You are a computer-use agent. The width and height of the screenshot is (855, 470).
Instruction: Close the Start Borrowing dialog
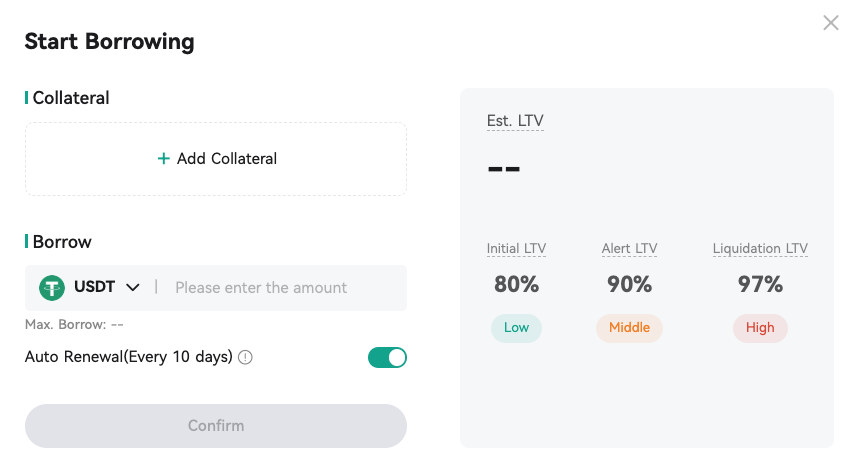coord(830,23)
